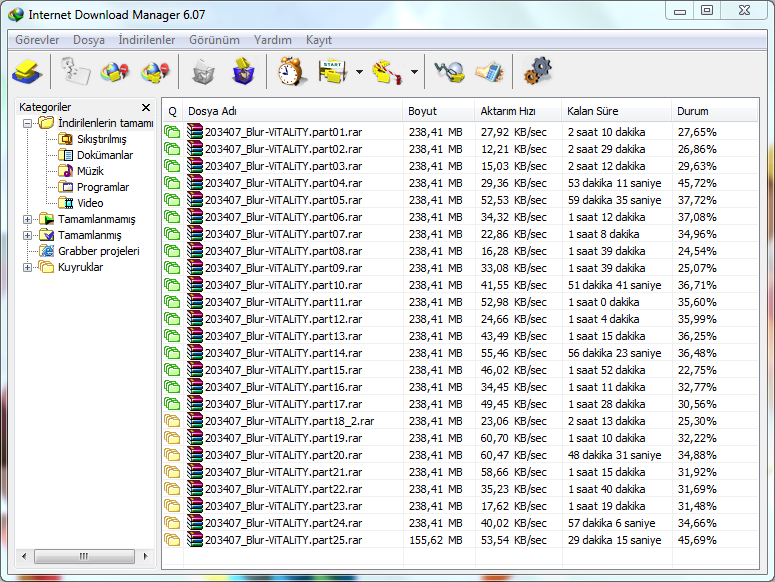Select file 203407_Blur-ViTALiTY.part15.rar
The width and height of the screenshot is (775, 582).
[283, 370]
